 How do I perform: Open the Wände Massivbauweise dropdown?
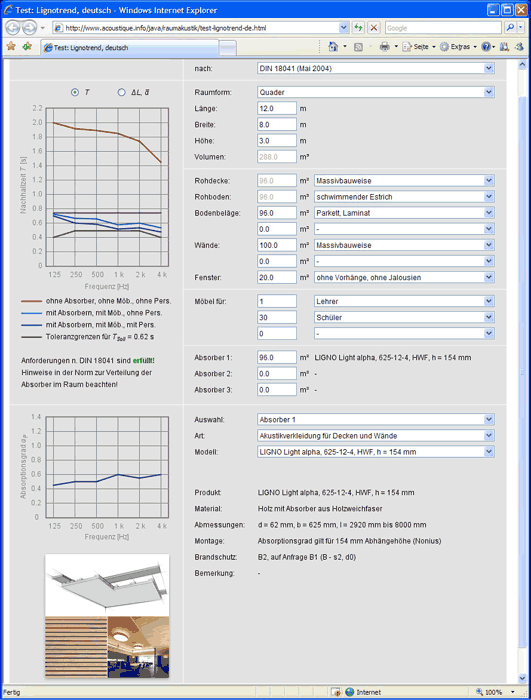click(x=404, y=245)
